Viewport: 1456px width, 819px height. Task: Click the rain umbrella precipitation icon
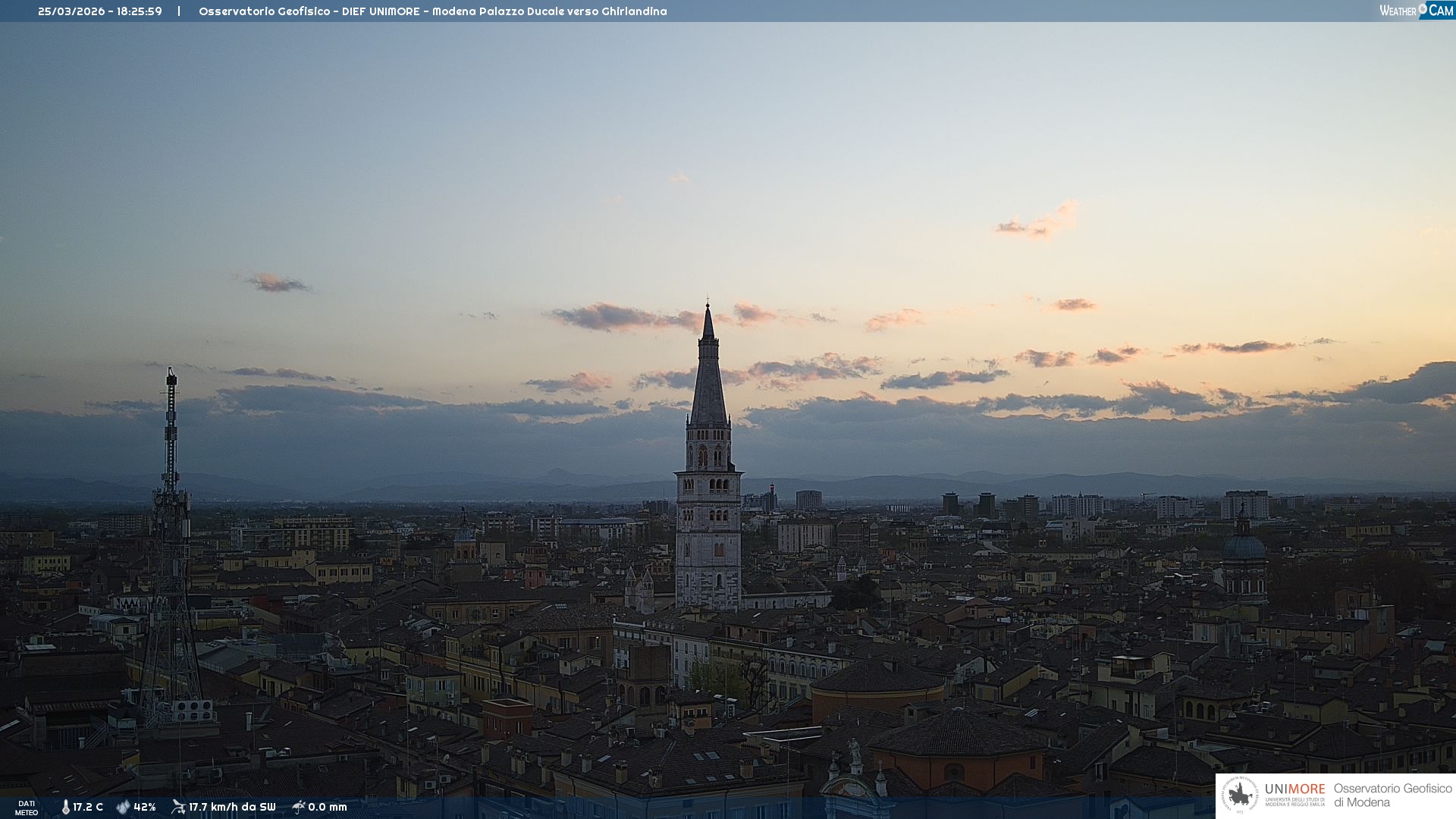coord(298,807)
